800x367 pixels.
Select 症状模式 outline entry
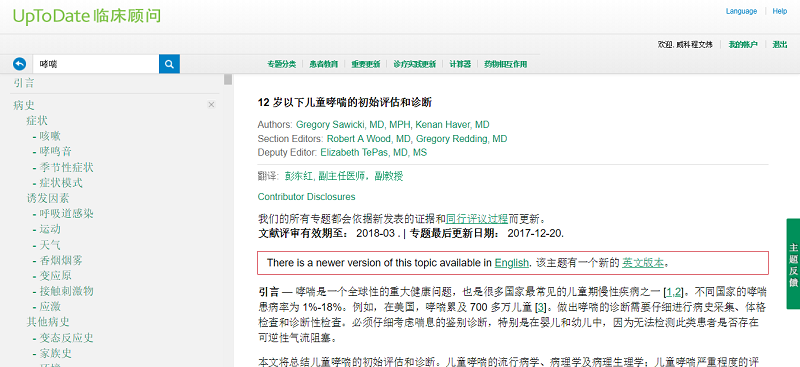pyautogui.click(x=61, y=183)
